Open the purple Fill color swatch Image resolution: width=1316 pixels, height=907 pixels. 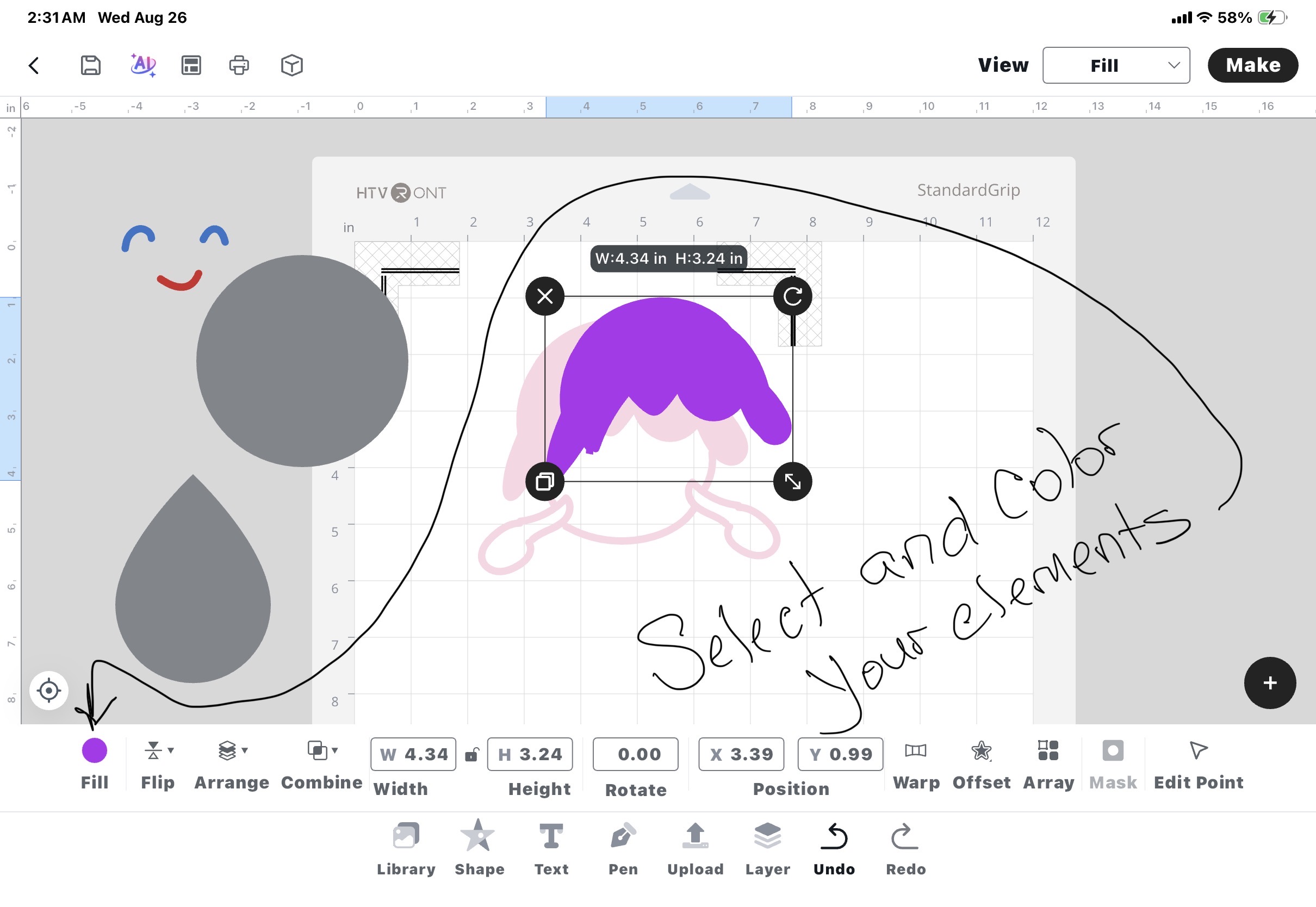(94, 751)
